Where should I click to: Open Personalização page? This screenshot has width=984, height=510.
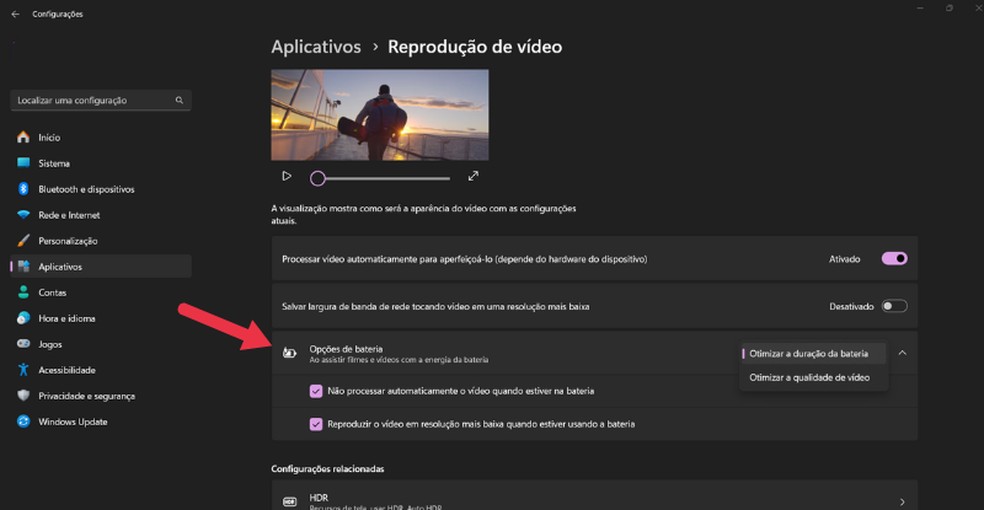(x=68, y=241)
